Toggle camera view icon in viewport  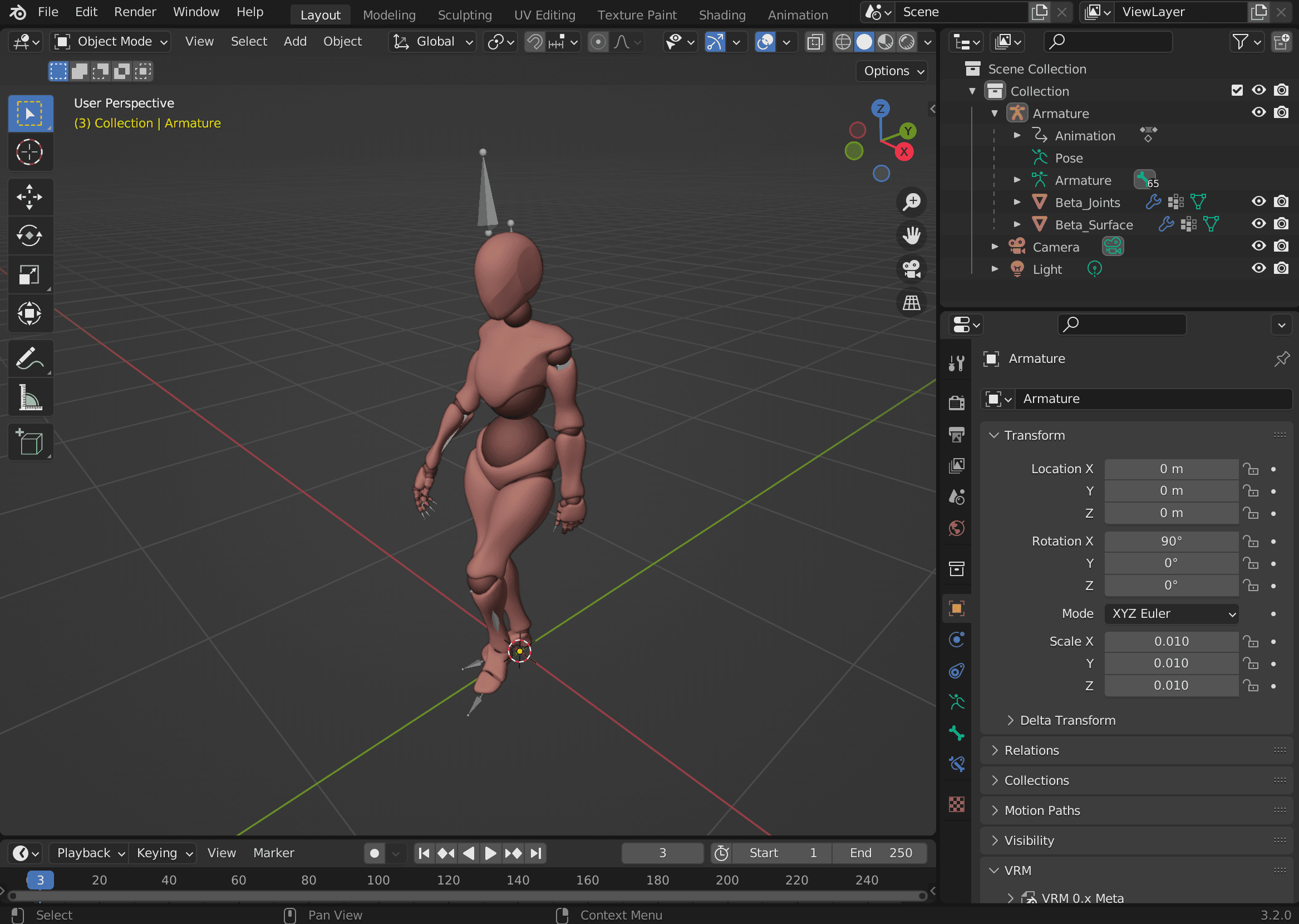pos(911,268)
